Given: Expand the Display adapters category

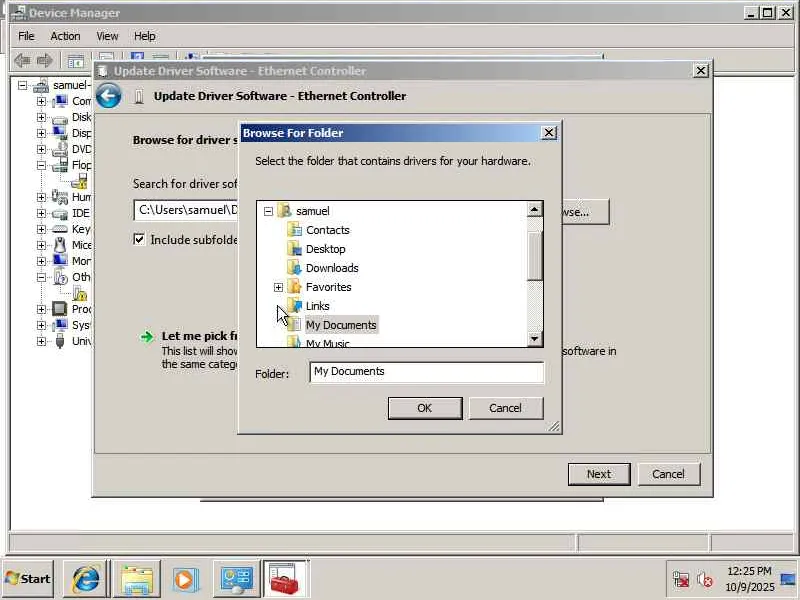Looking at the screenshot, I should click(41, 133).
